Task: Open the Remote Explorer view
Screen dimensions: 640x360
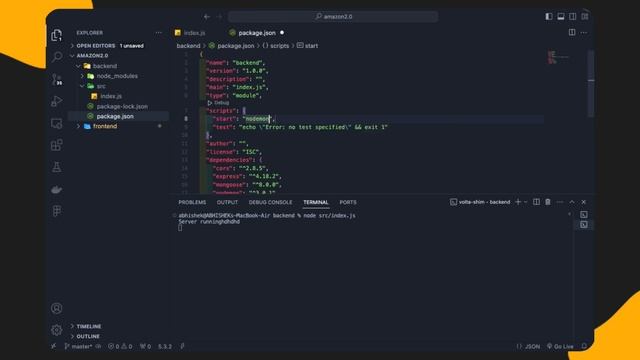Action: pyautogui.click(x=57, y=123)
